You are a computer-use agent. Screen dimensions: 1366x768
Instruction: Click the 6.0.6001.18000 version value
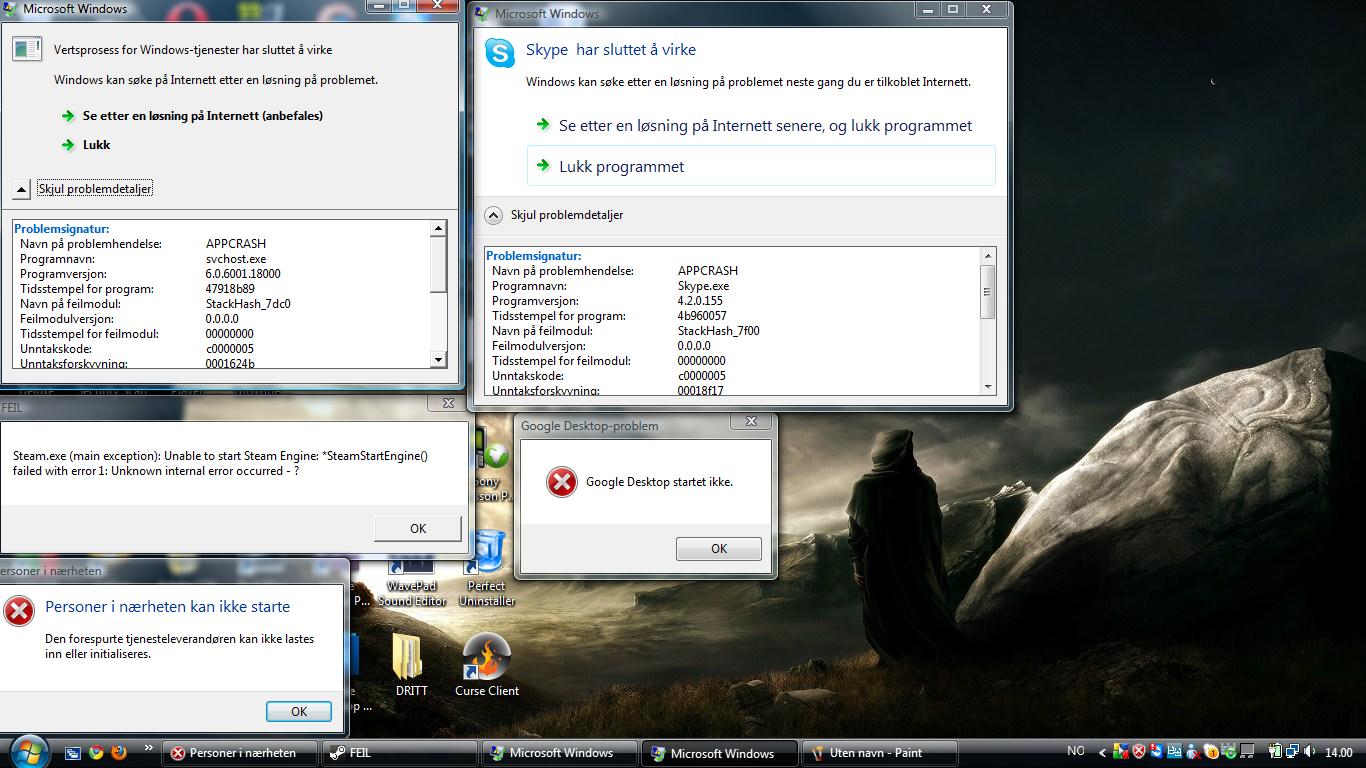243,274
